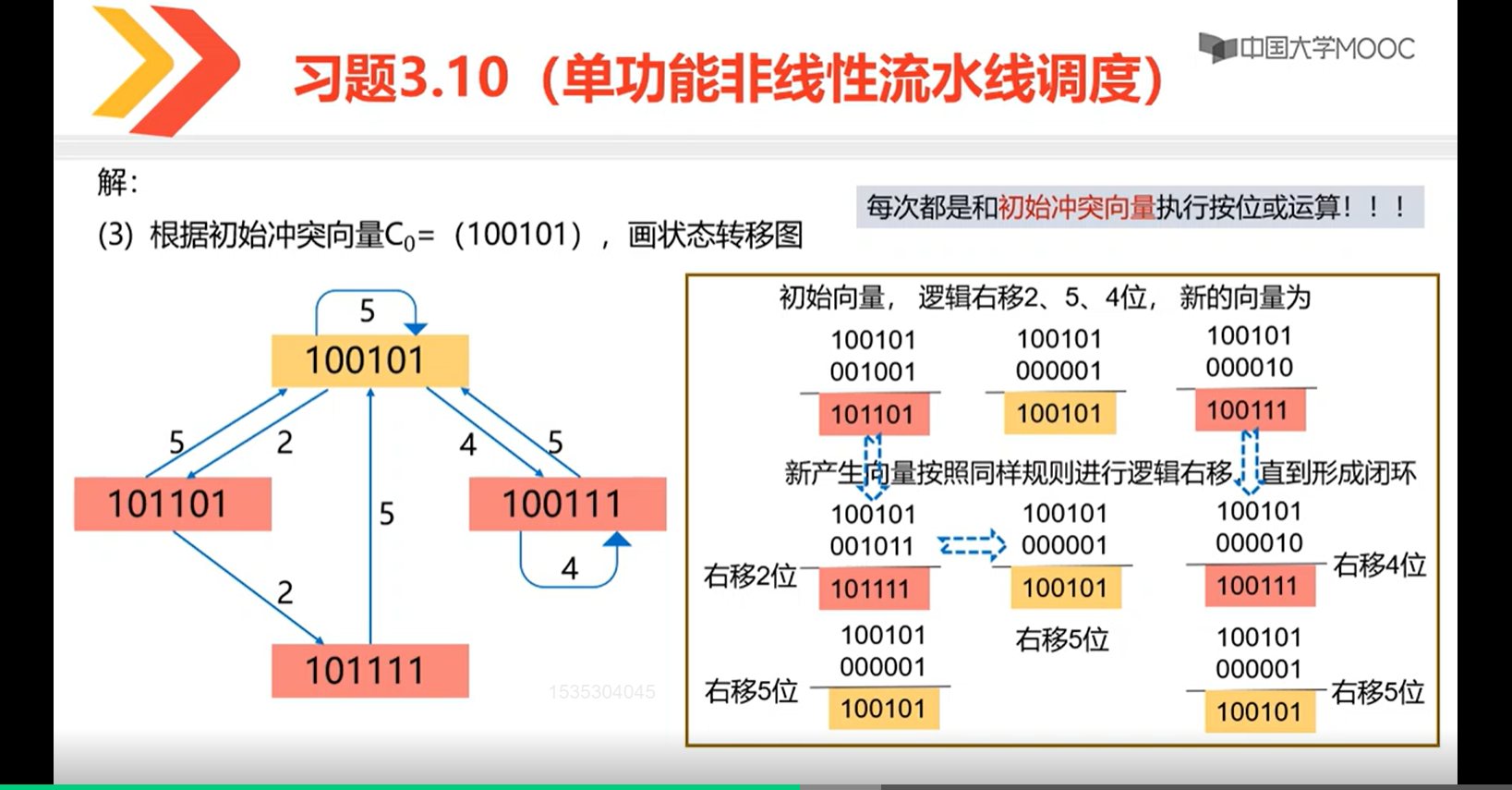Click the 右移4位 label
Viewport: 1512px width, 790px height.
tap(1378, 565)
